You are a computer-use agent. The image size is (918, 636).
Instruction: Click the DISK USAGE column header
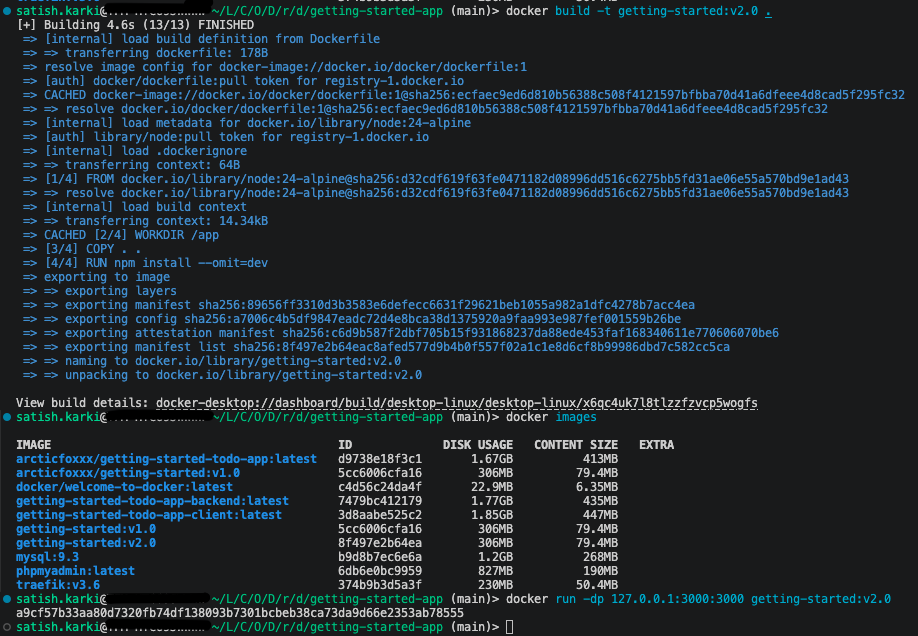[x=478, y=444]
